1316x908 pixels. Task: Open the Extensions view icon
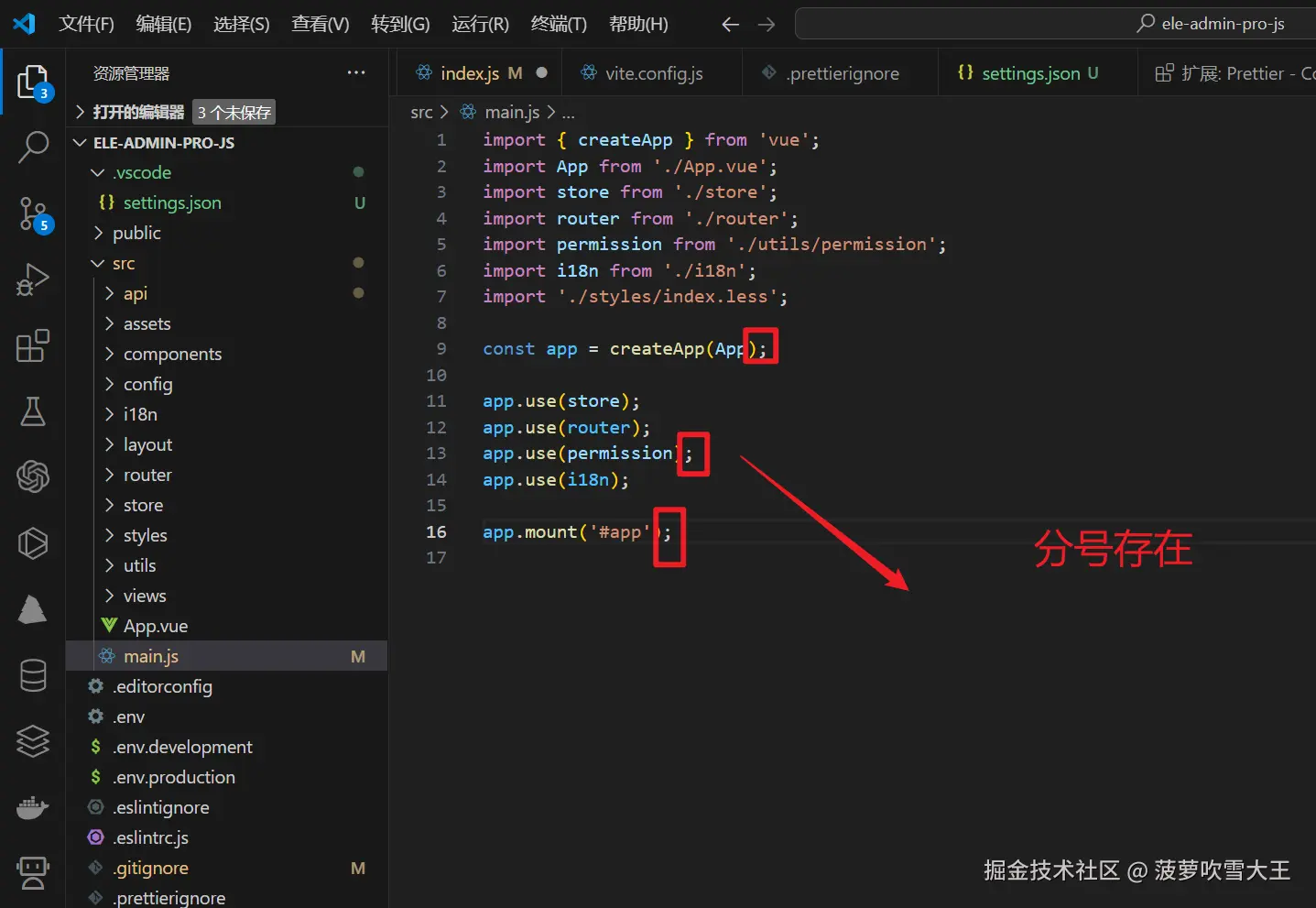point(33,345)
